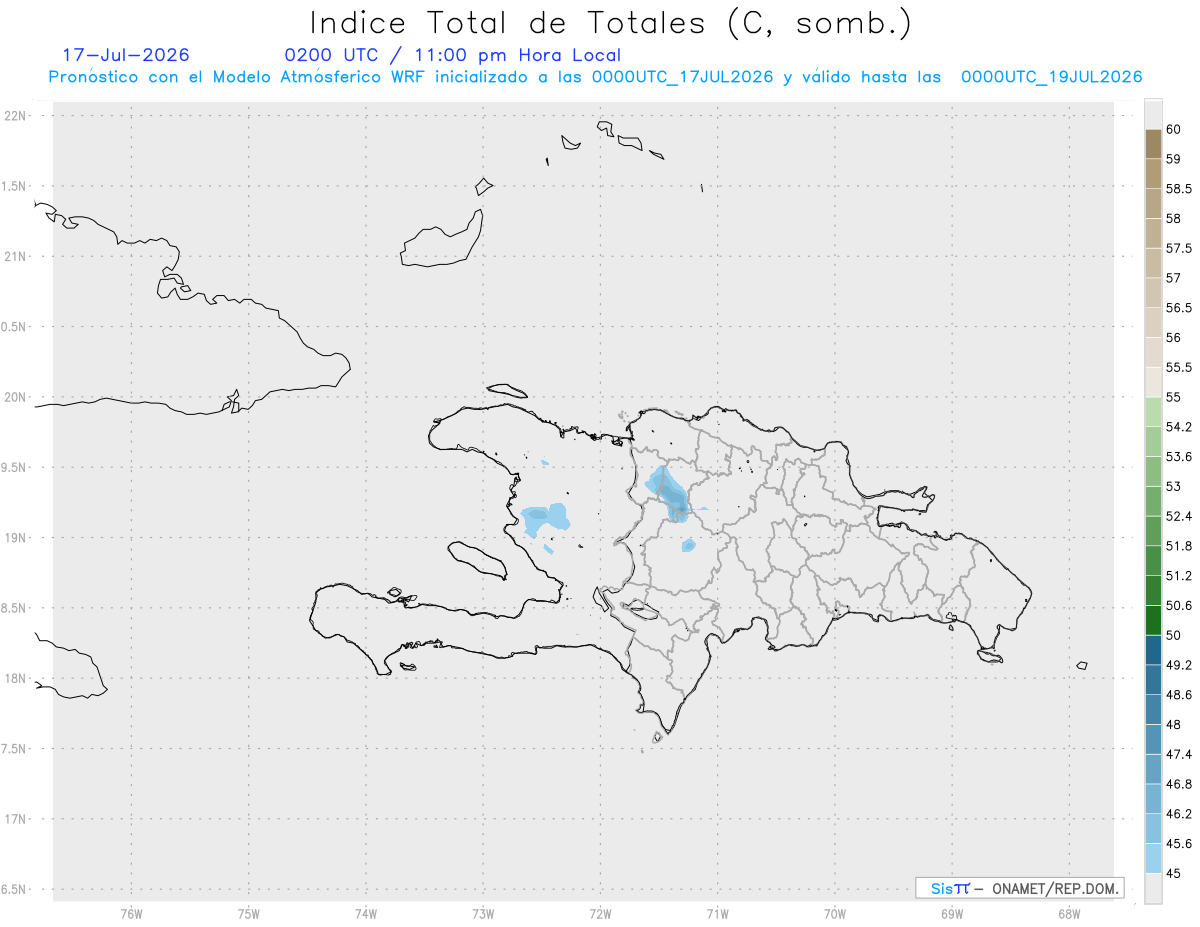Click the longitude label '71W'

717,913
